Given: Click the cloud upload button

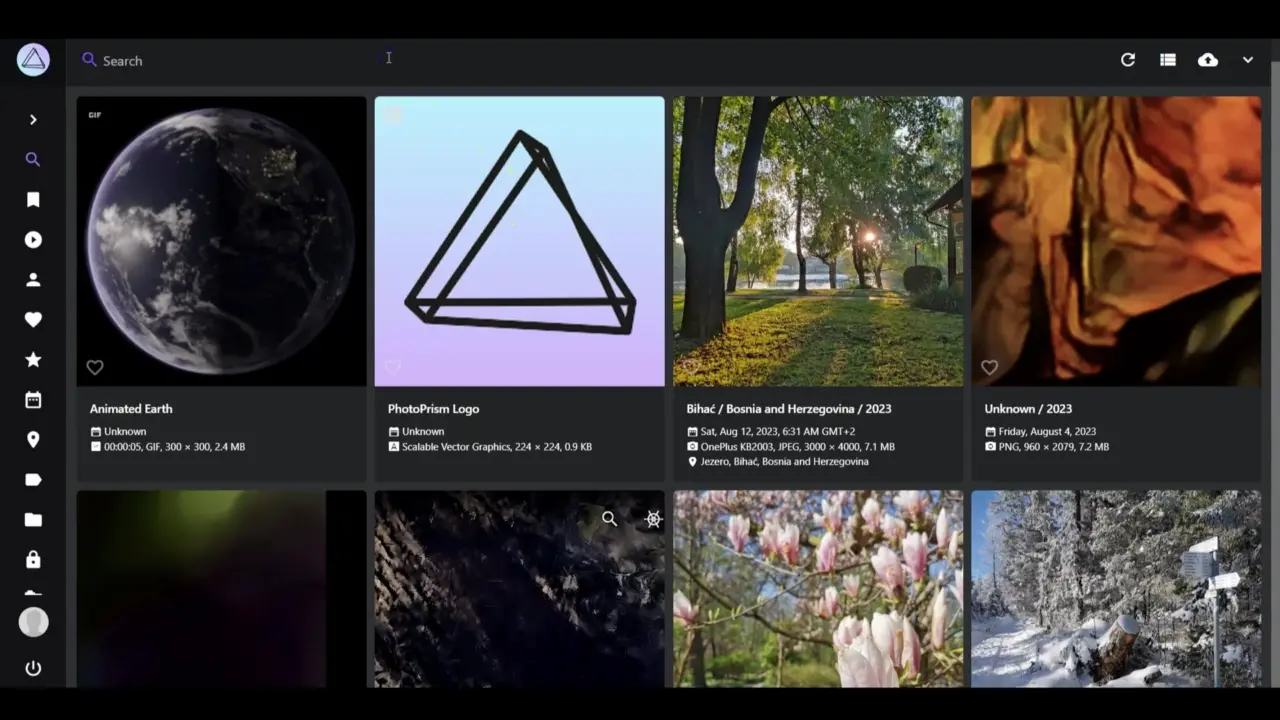Looking at the screenshot, I should point(1208,60).
